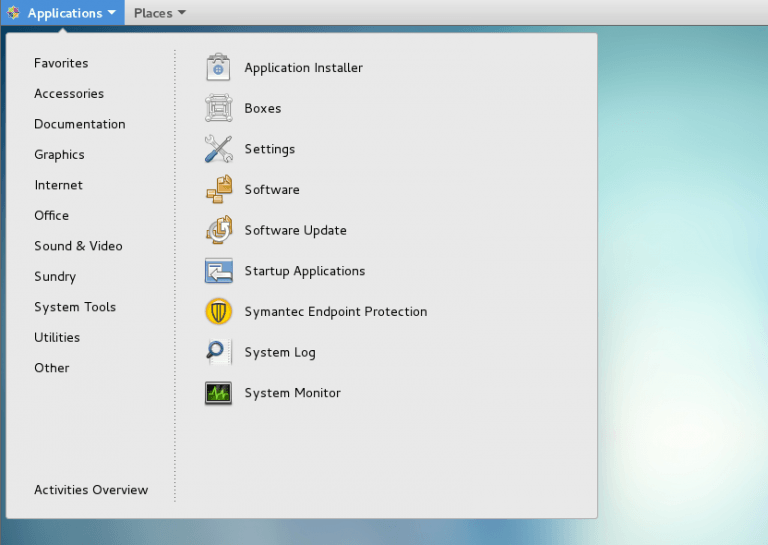The width and height of the screenshot is (768, 545).
Task: Launch Boxes by its label
Action: click(x=263, y=108)
